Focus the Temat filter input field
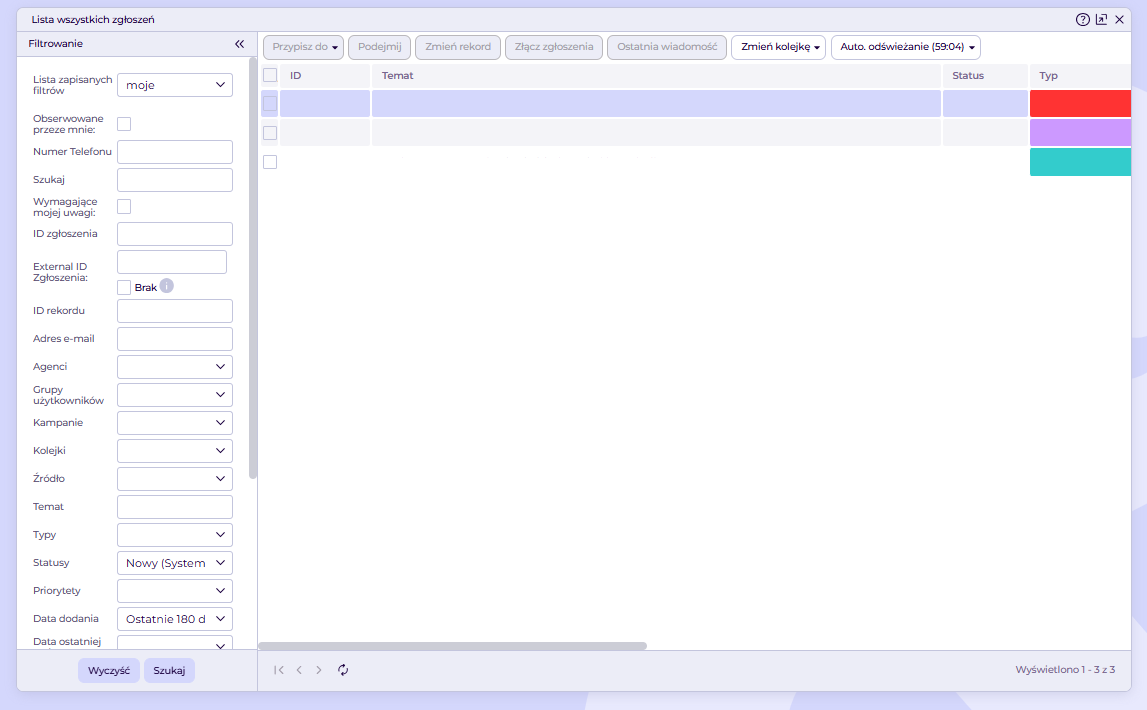This screenshot has height=710, width=1147. [x=175, y=507]
